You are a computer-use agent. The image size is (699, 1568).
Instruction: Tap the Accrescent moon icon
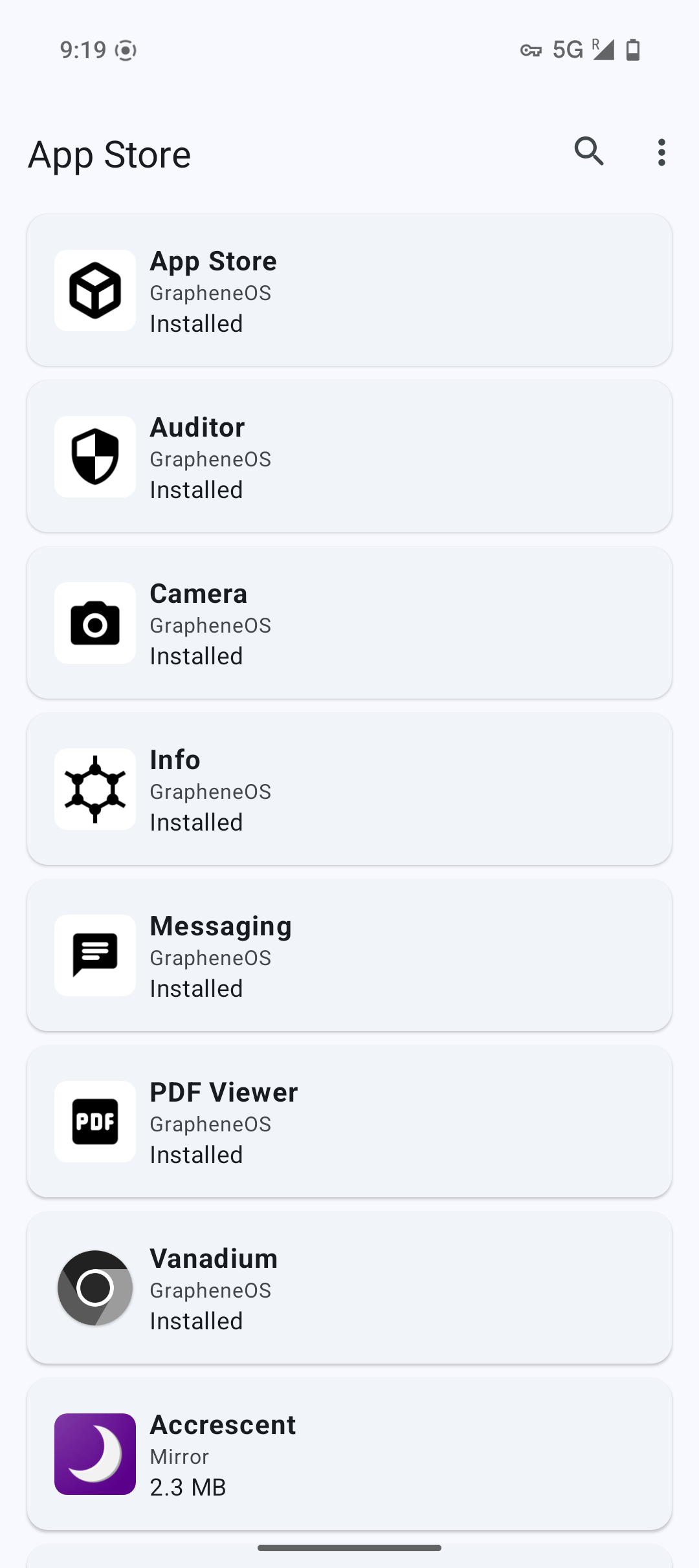pyautogui.click(x=95, y=1454)
